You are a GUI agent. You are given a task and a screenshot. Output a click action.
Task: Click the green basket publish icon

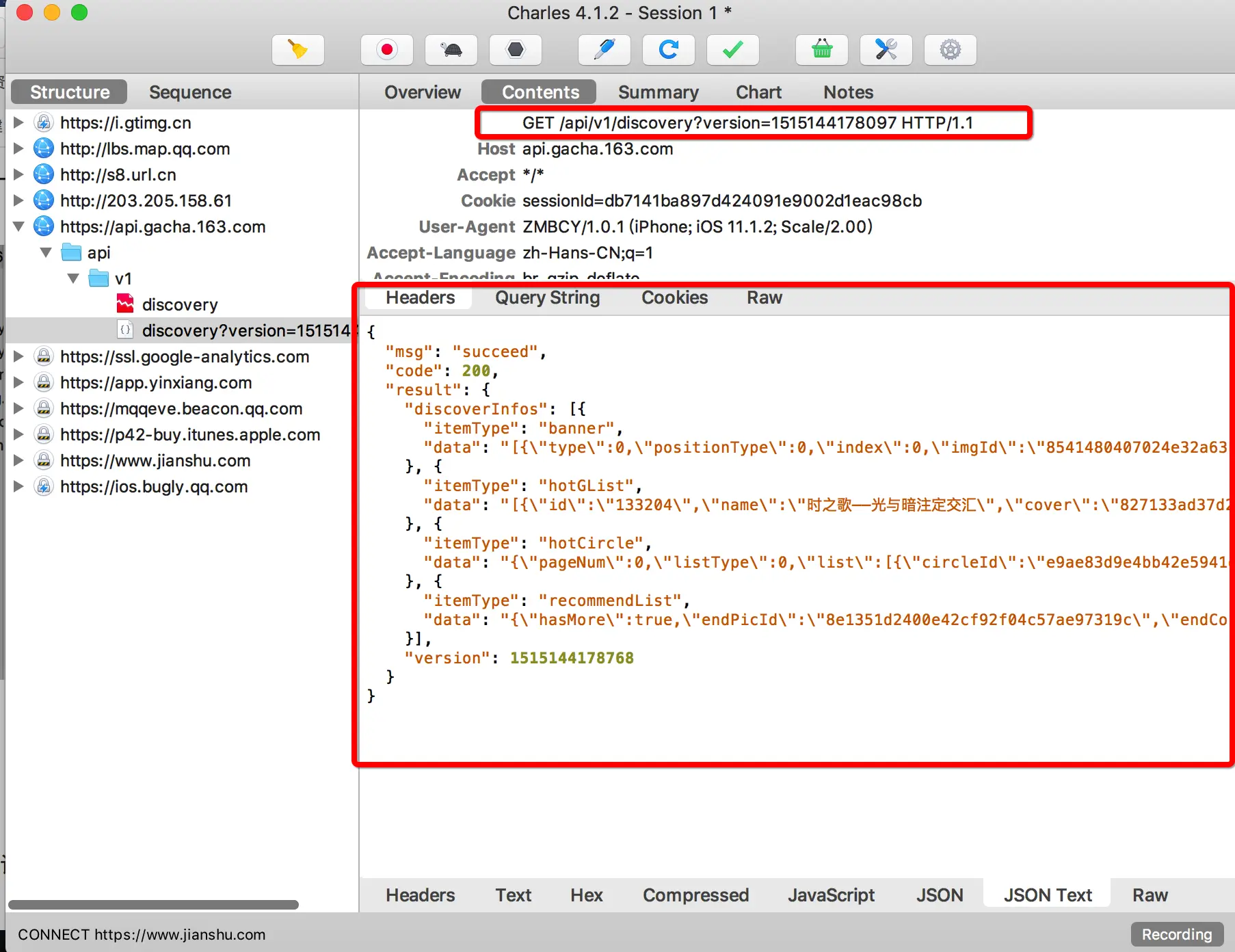(x=822, y=49)
